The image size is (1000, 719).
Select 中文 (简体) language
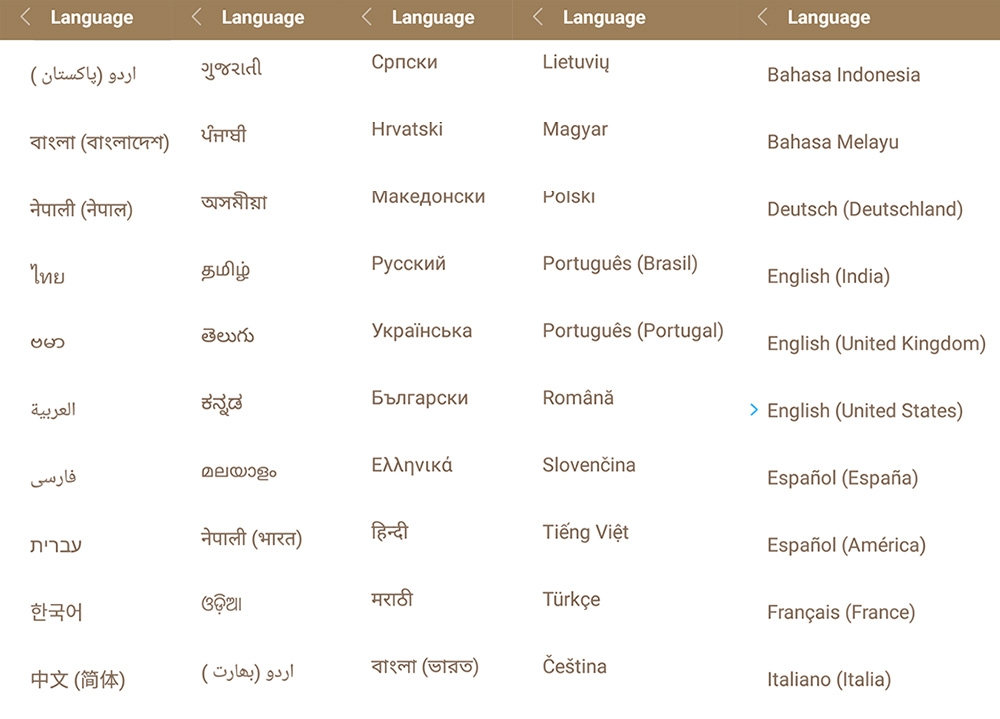click(x=78, y=680)
